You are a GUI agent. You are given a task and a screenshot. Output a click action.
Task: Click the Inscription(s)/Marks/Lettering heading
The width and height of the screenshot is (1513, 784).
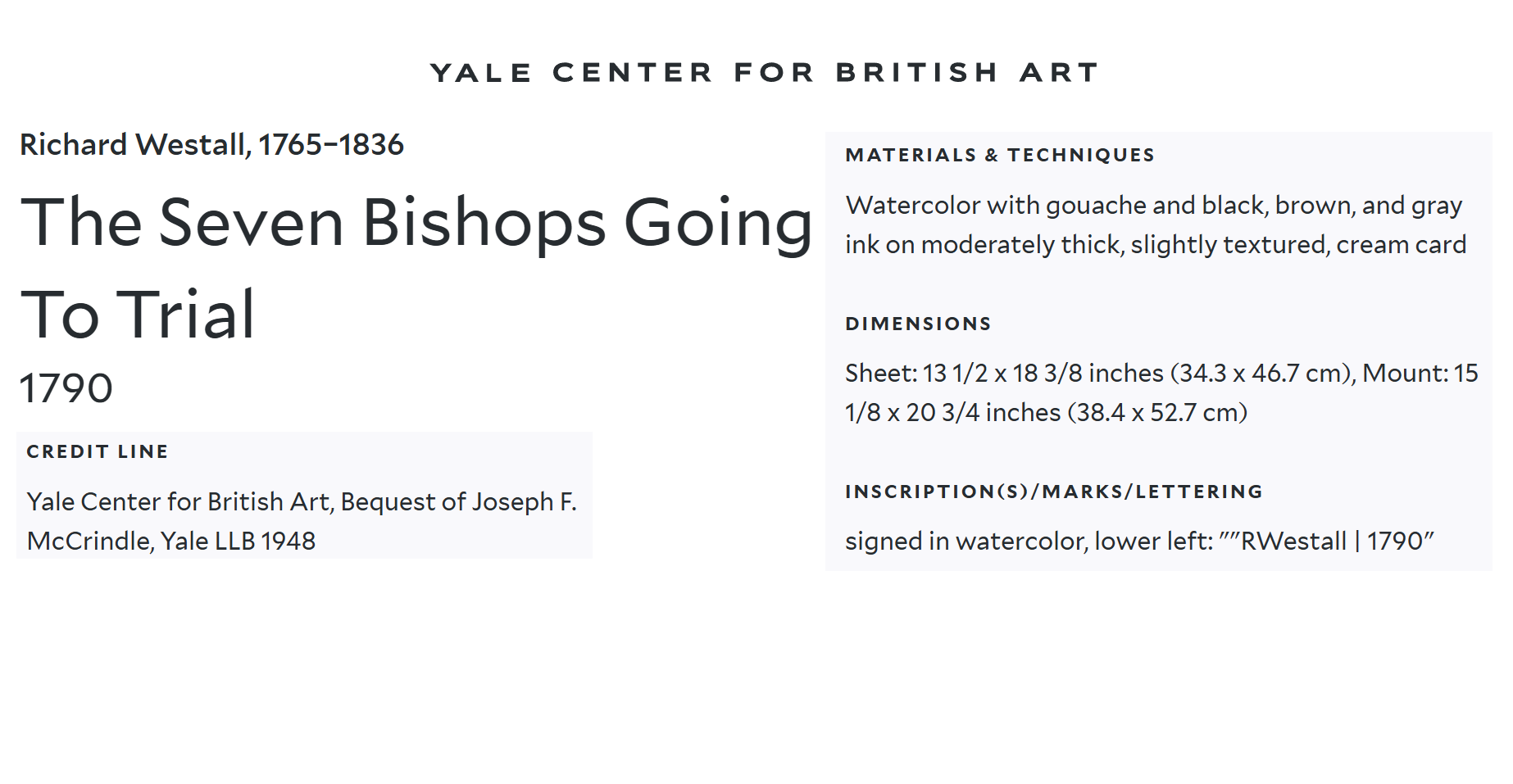pyautogui.click(x=1054, y=492)
